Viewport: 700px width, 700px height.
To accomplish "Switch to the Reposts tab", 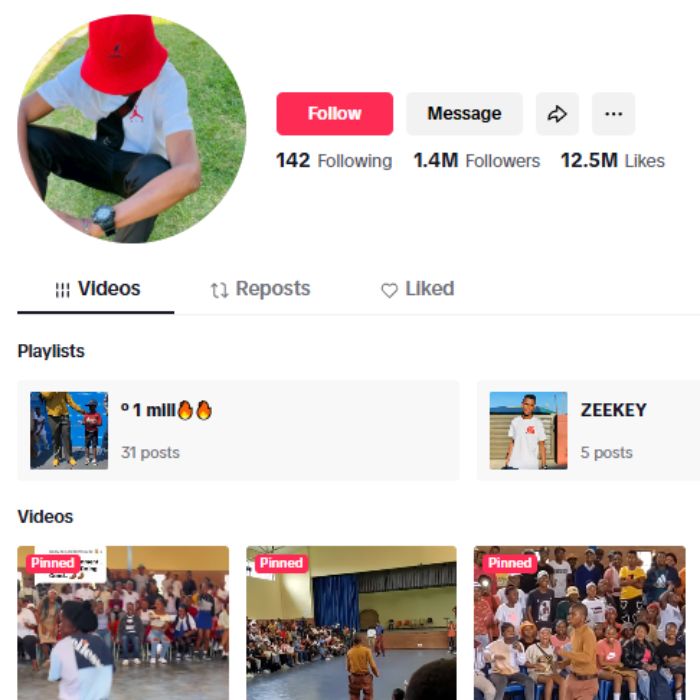I will [260, 289].
